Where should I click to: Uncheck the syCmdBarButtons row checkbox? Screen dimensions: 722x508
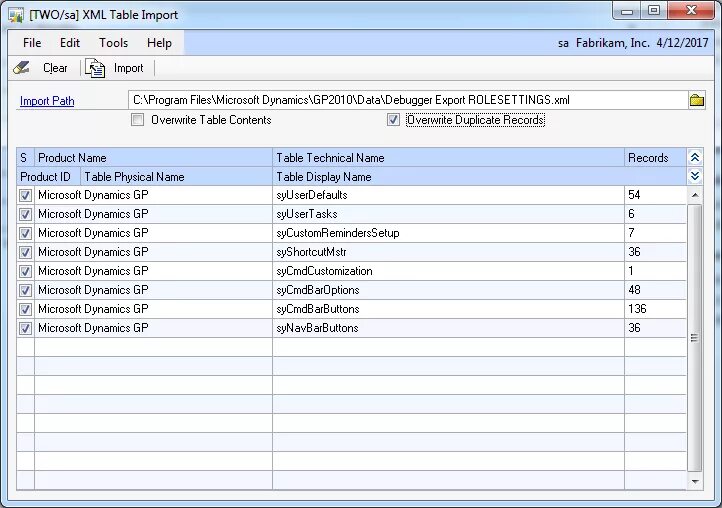point(25,309)
